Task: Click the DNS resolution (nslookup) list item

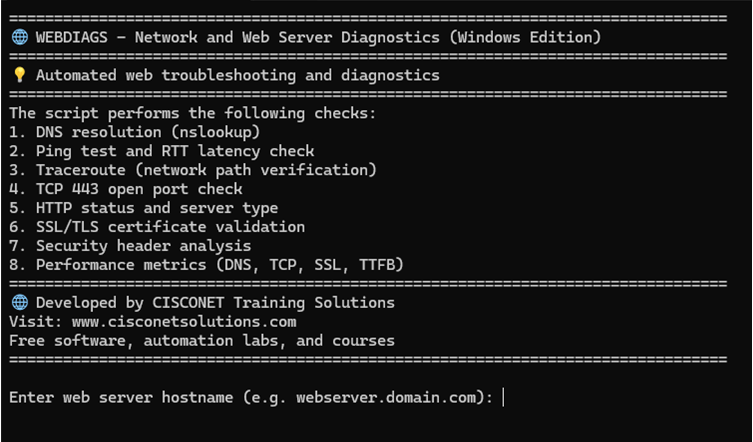Action: coord(134,132)
